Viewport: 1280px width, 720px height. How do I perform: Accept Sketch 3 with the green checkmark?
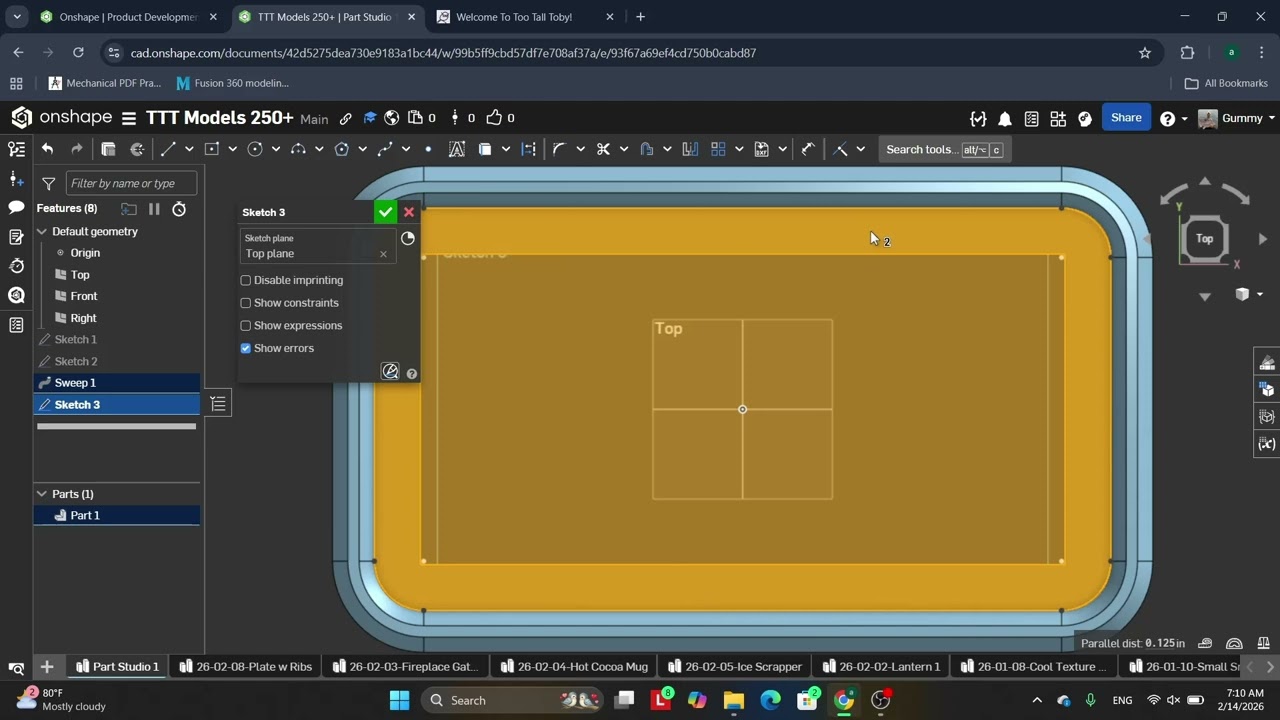coord(385,212)
